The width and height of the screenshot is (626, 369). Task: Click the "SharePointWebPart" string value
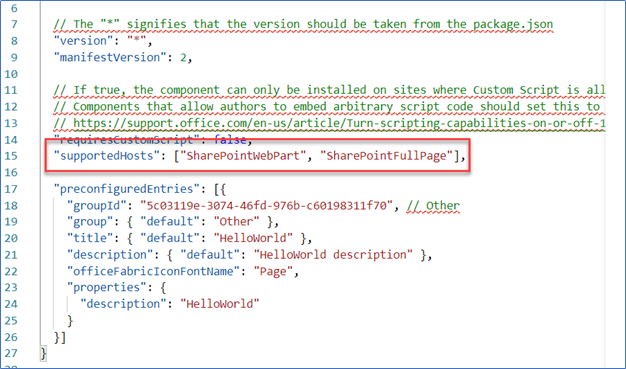[243, 156]
